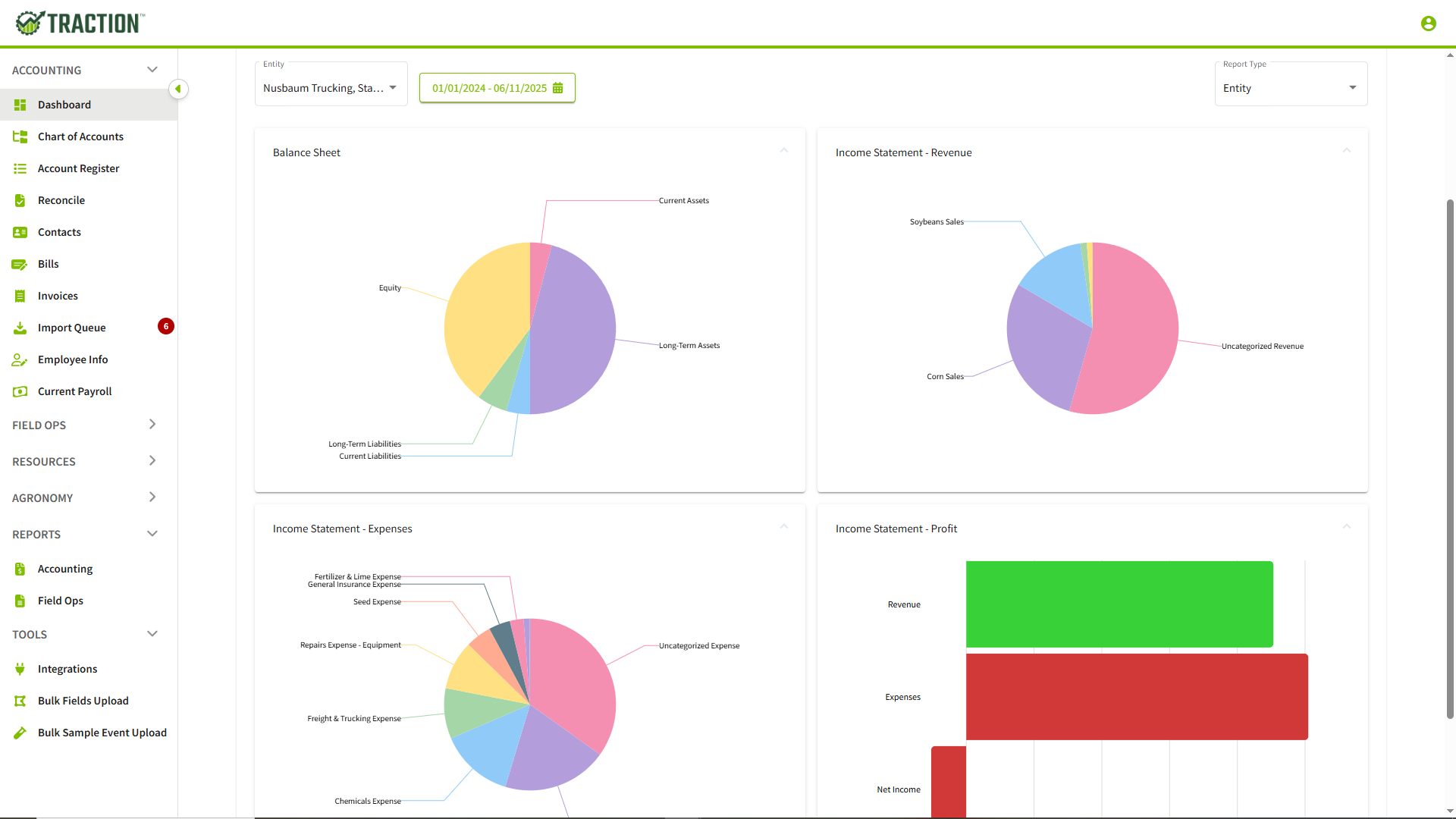The width and height of the screenshot is (1456, 819).
Task: Collapse the Income Statement - Revenue card
Action: [1347, 150]
